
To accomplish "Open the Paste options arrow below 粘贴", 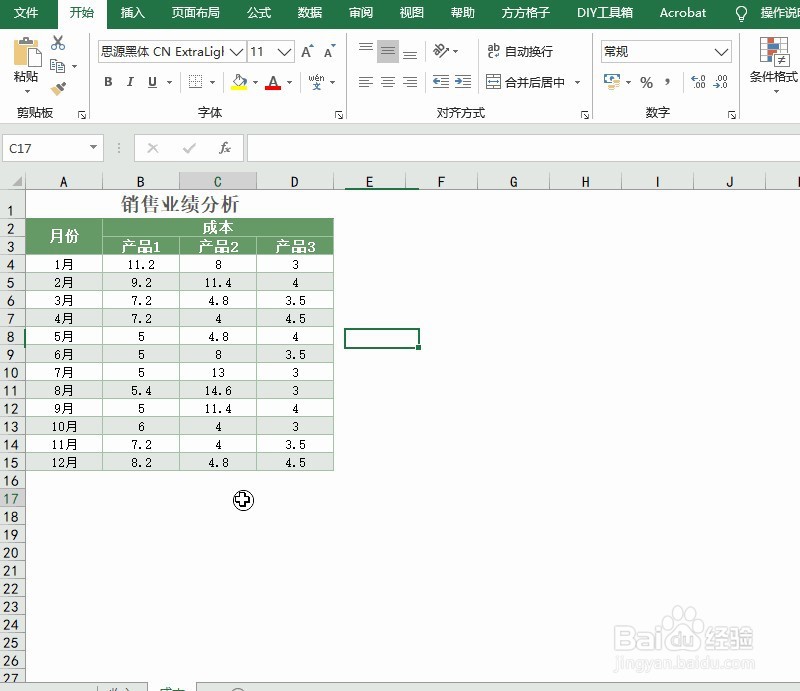I will pos(27,91).
